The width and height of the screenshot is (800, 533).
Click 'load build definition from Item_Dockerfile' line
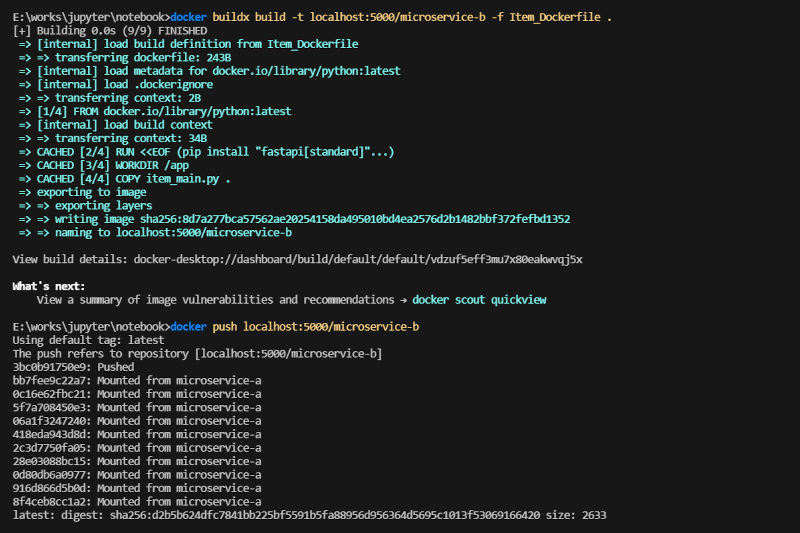[x=188, y=44]
